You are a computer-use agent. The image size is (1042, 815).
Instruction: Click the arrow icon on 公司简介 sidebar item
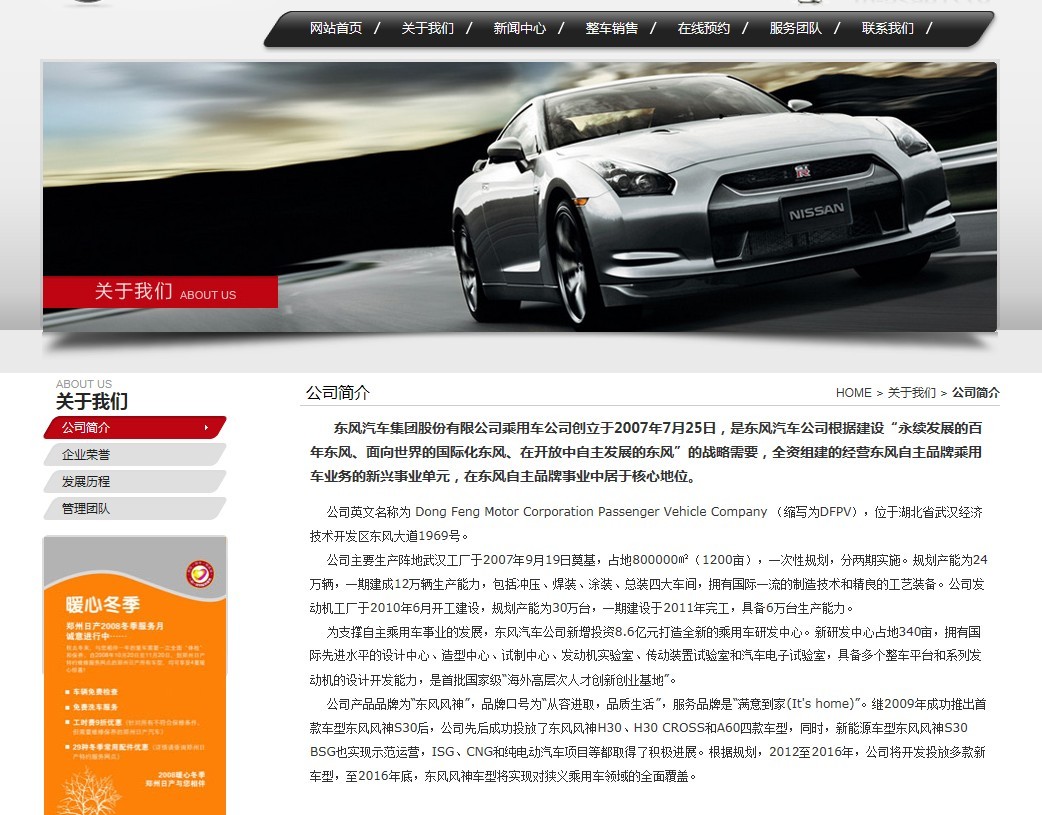206,427
